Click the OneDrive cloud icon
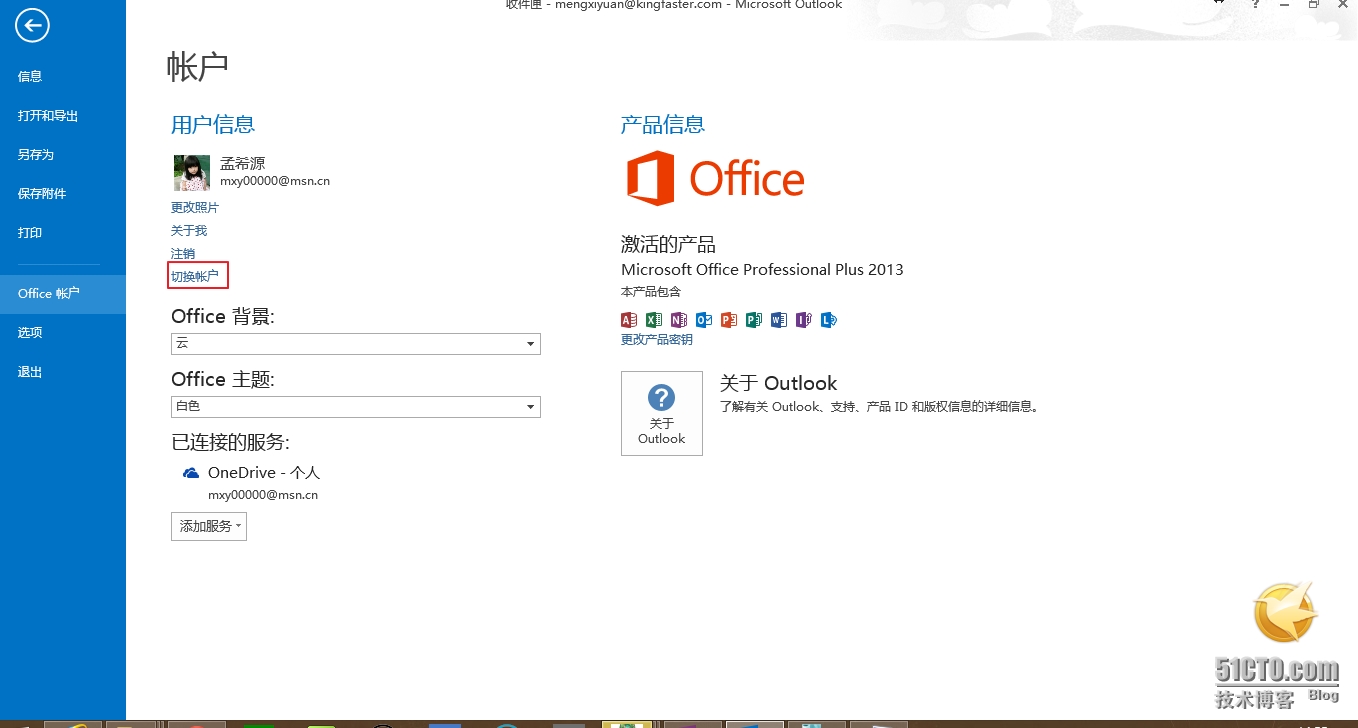1358x728 pixels. coord(191,473)
